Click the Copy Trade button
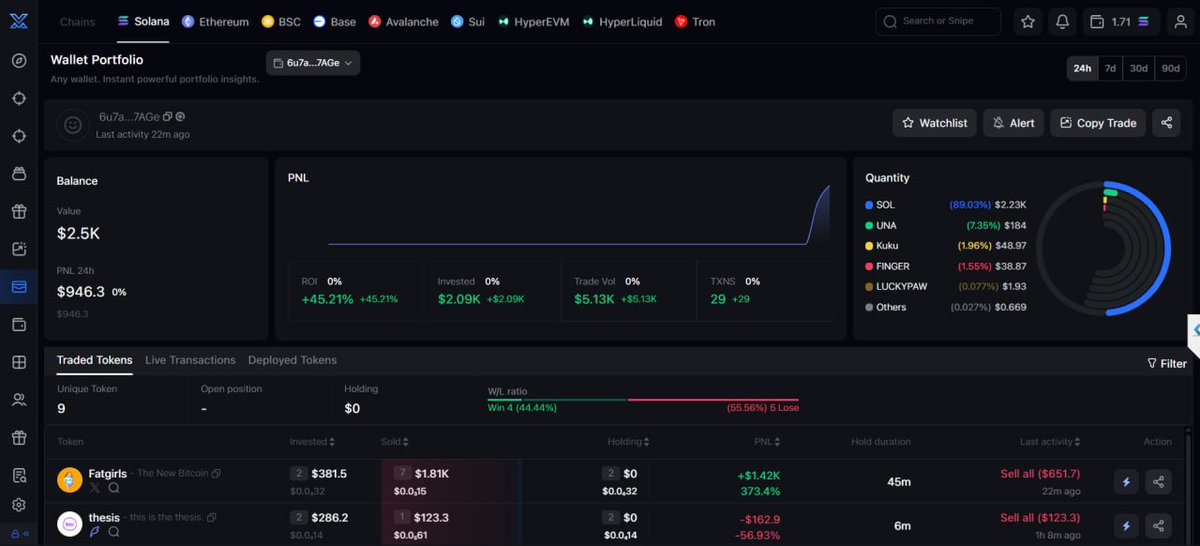The image size is (1200, 546). click(x=1098, y=123)
